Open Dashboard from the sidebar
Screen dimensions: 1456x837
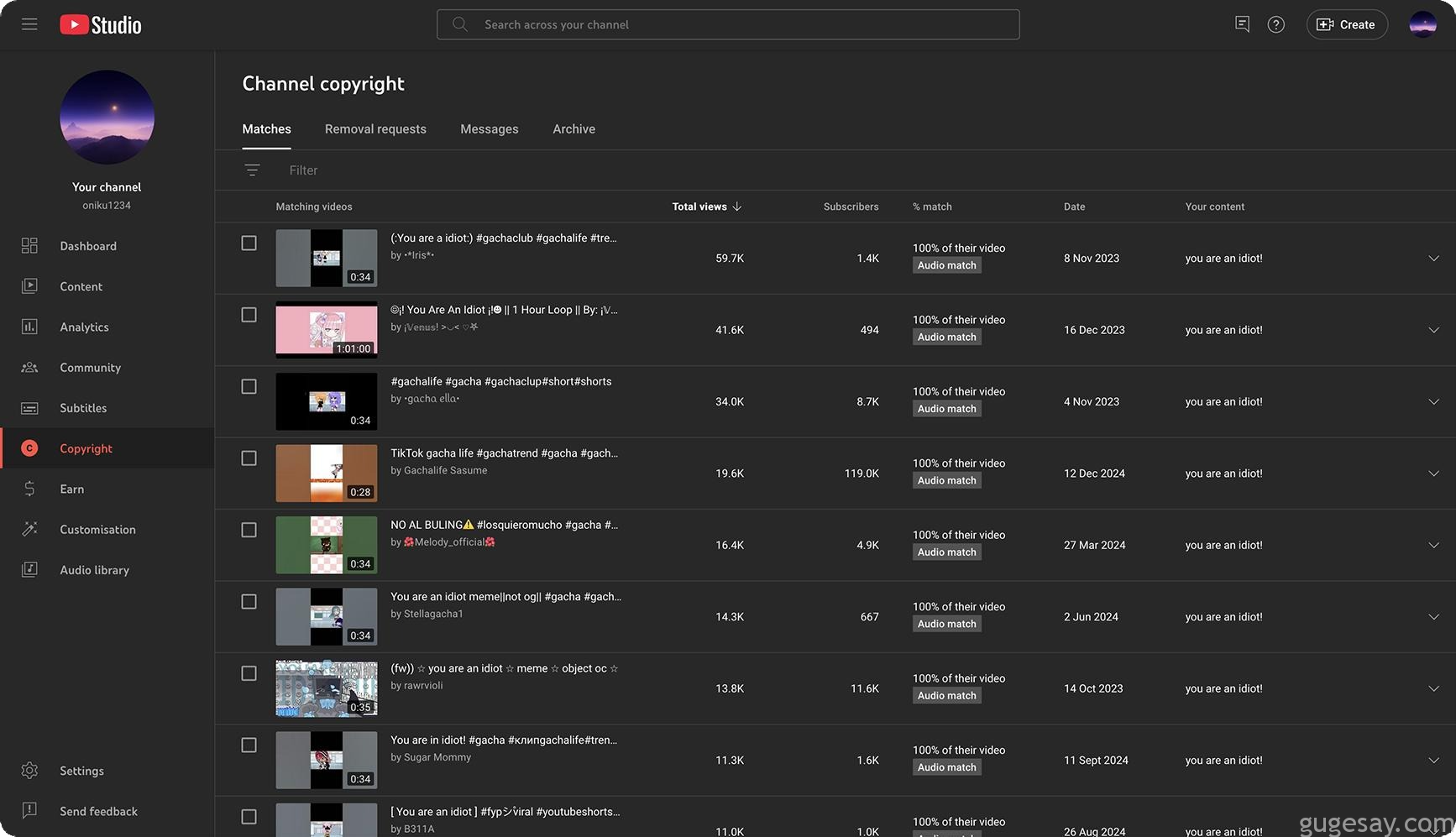(x=107, y=246)
